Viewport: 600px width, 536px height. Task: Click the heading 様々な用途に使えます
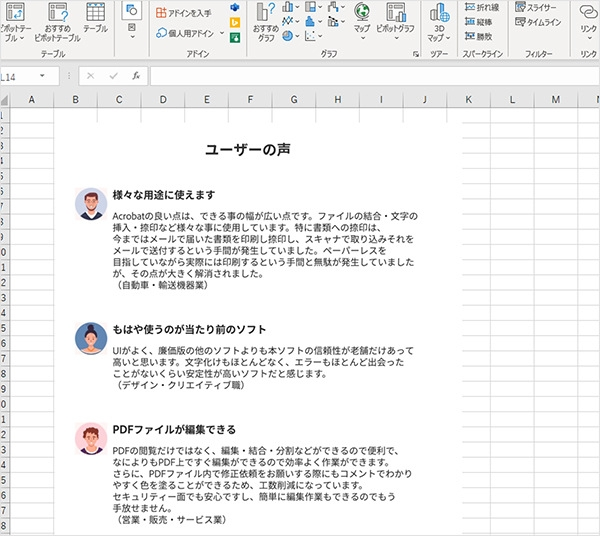pyautogui.click(x=164, y=195)
